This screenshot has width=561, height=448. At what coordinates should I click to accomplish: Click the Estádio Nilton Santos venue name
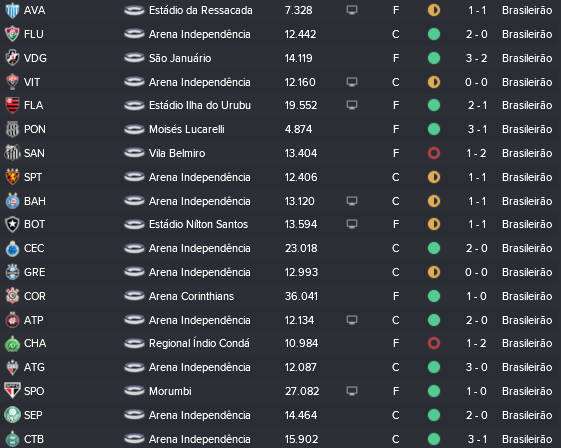point(199,224)
